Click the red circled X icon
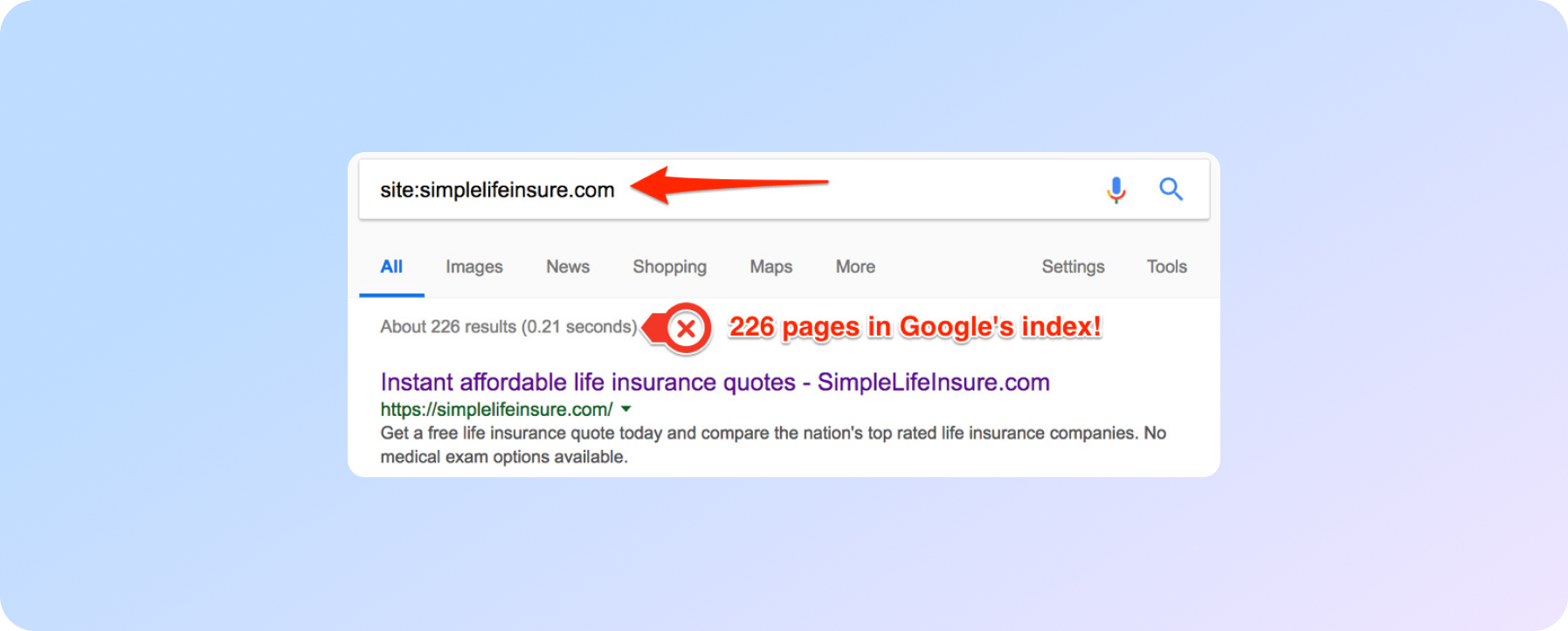Viewport: 1568px width, 631px height. pyautogui.click(x=687, y=329)
